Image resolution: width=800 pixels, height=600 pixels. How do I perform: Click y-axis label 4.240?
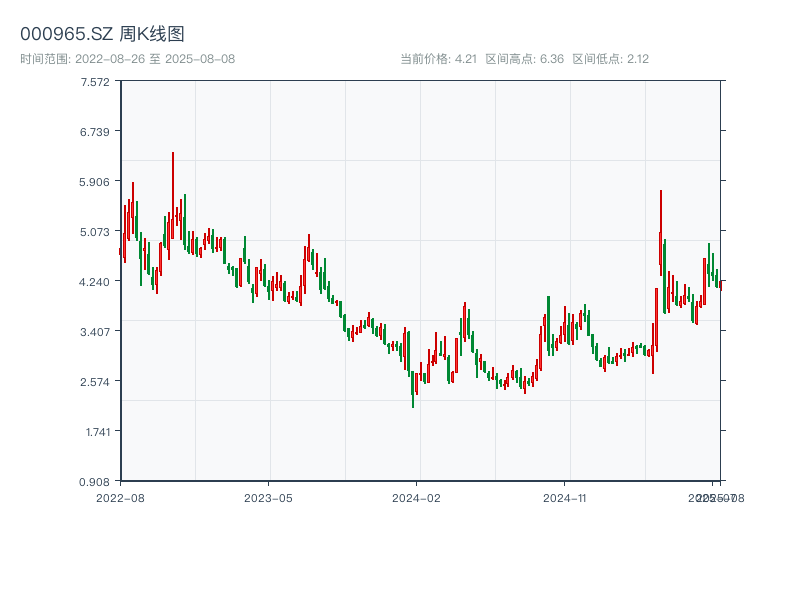94,282
